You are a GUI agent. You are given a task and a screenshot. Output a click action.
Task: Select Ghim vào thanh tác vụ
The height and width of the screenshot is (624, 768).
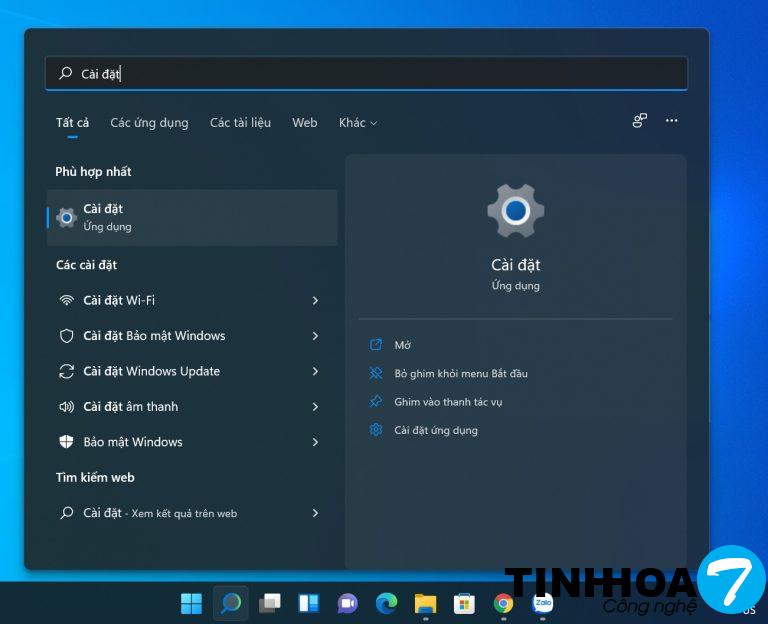pyautogui.click(x=448, y=402)
